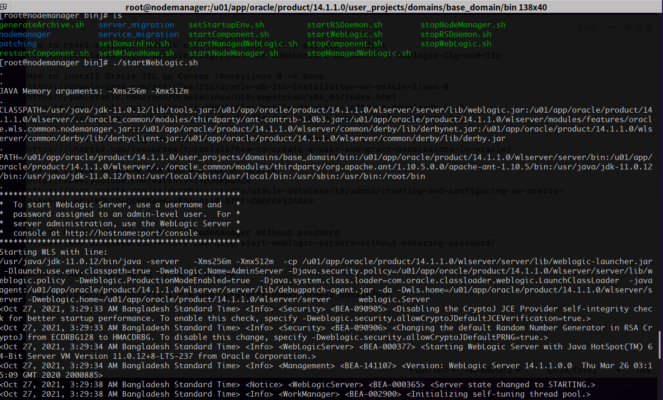Select stopComponent.sh in the listing
This screenshot has height=400, width=663.
345,44
